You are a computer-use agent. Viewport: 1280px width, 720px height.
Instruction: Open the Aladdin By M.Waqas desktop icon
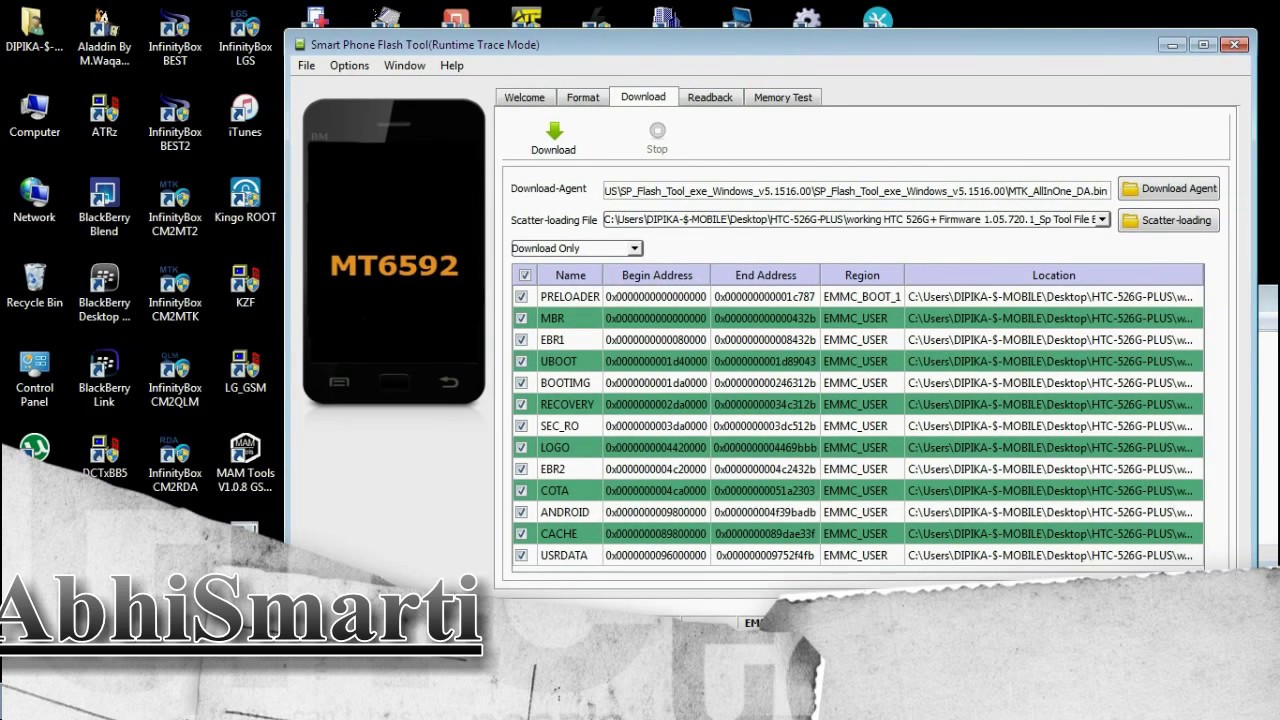click(x=104, y=36)
